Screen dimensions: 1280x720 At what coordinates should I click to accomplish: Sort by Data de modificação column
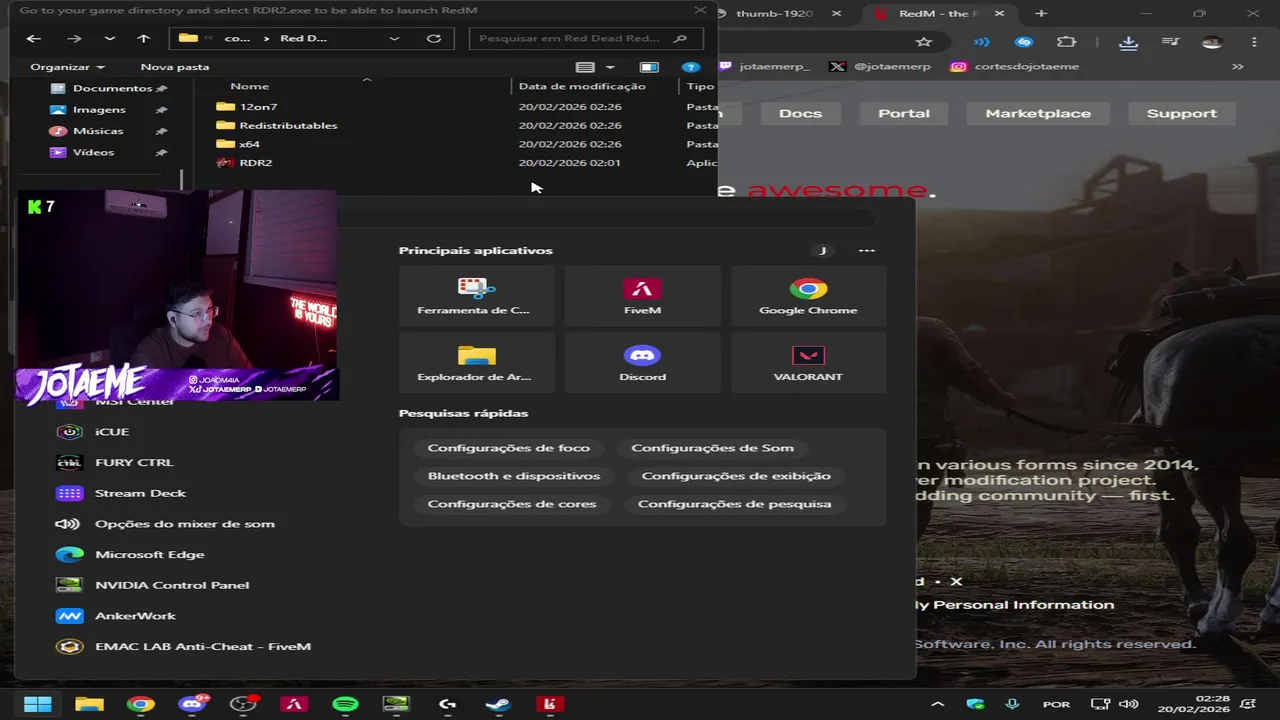pyautogui.click(x=582, y=86)
